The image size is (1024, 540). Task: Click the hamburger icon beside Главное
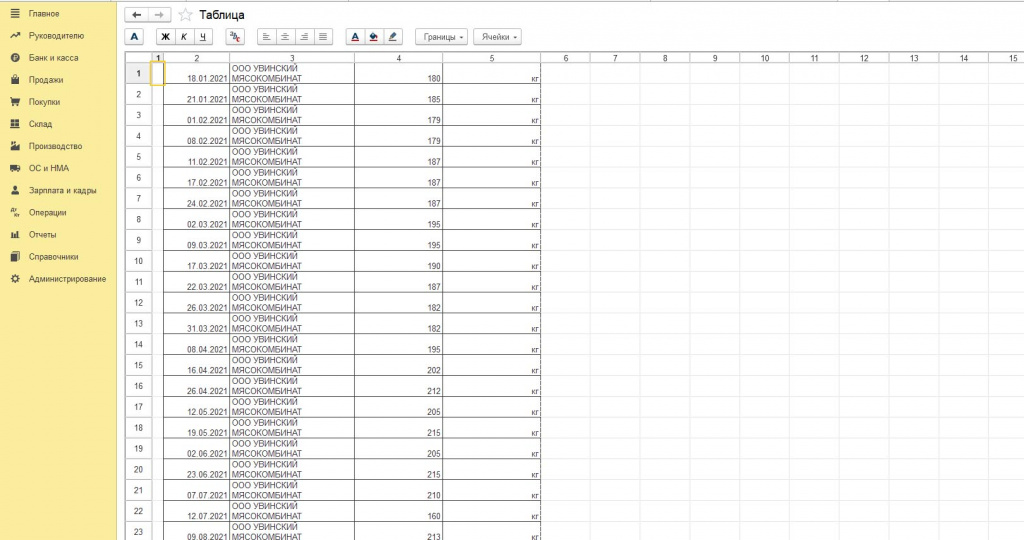point(15,14)
